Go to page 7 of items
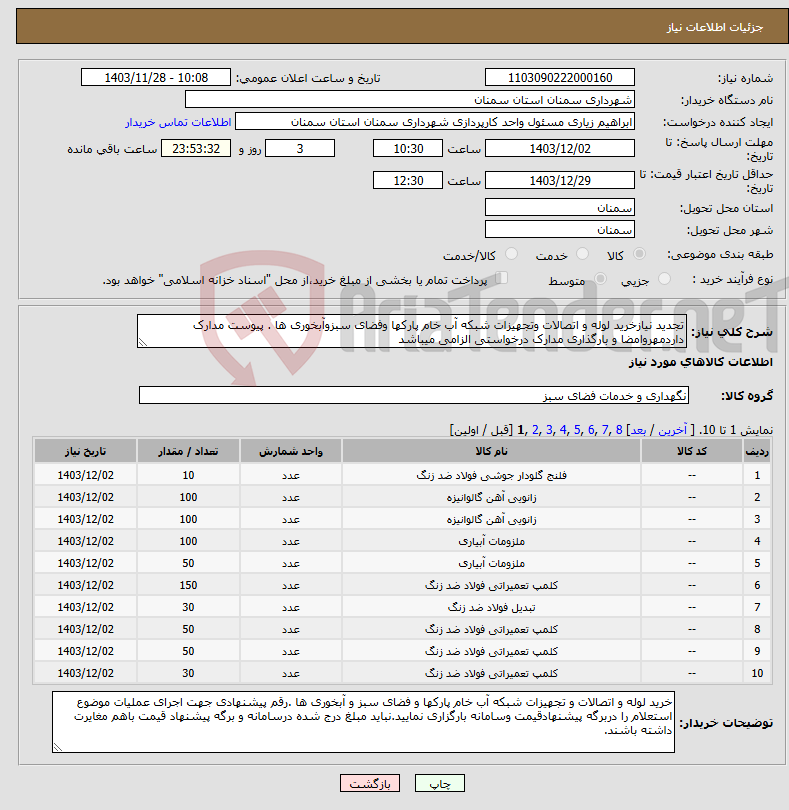 click(x=605, y=430)
